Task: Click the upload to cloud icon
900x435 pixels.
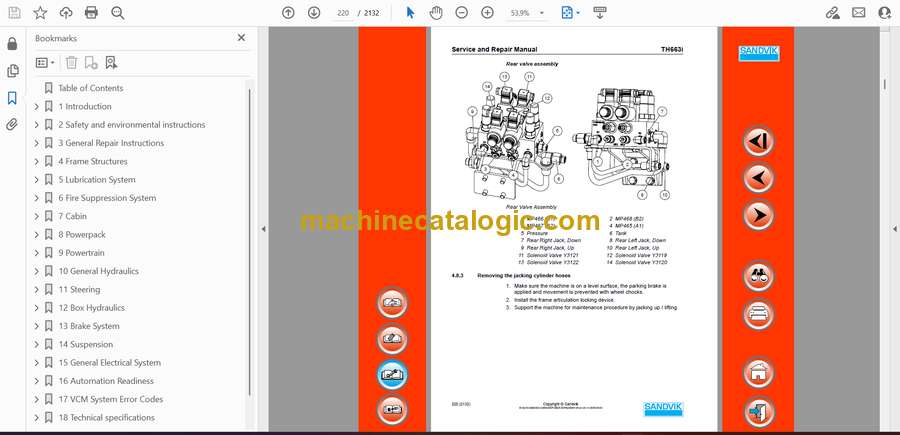Action: (x=66, y=13)
